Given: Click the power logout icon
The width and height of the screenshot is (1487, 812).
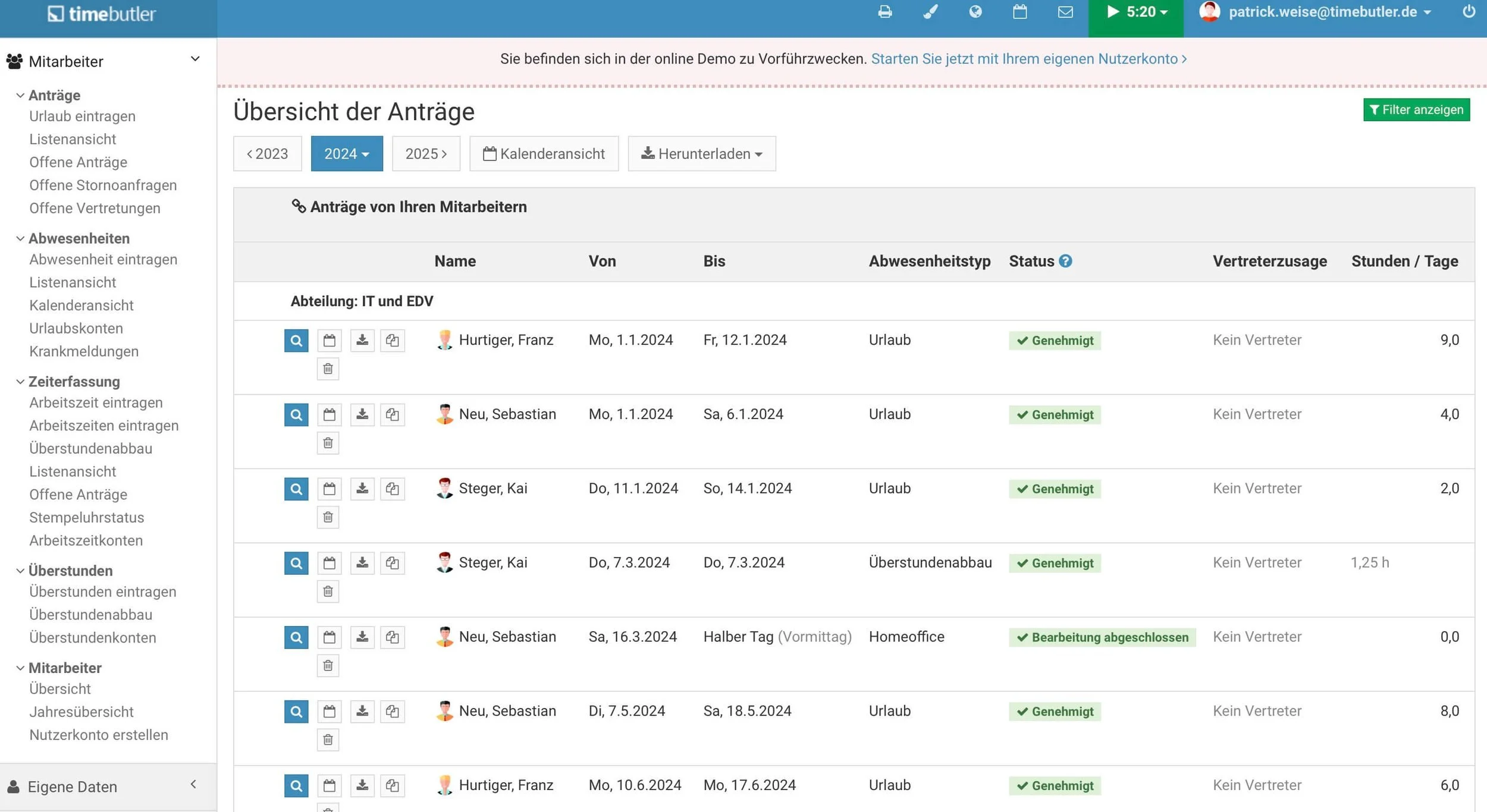Looking at the screenshot, I should coord(1469,12).
